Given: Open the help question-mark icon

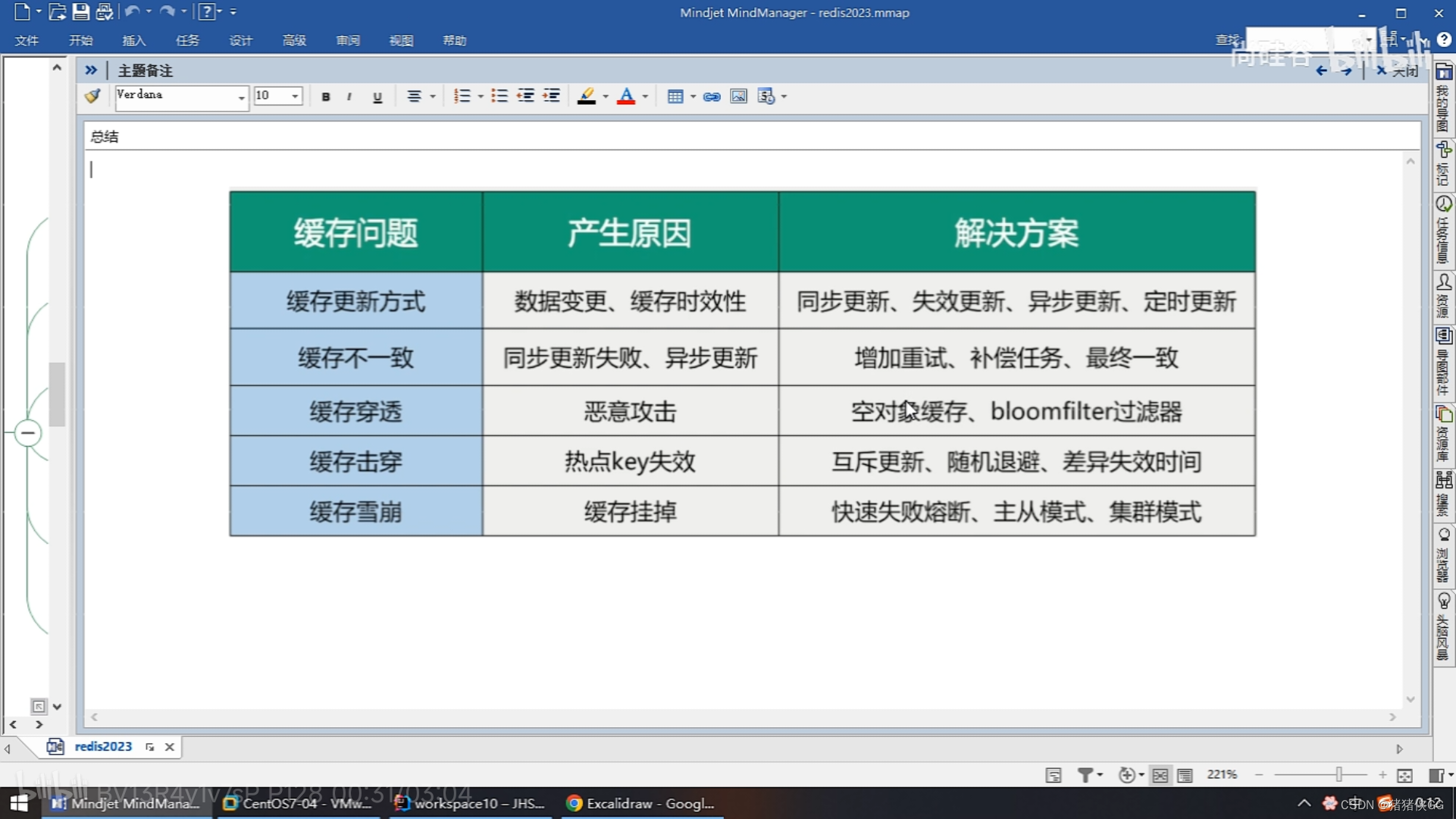Looking at the screenshot, I should (x=206, y=11).
